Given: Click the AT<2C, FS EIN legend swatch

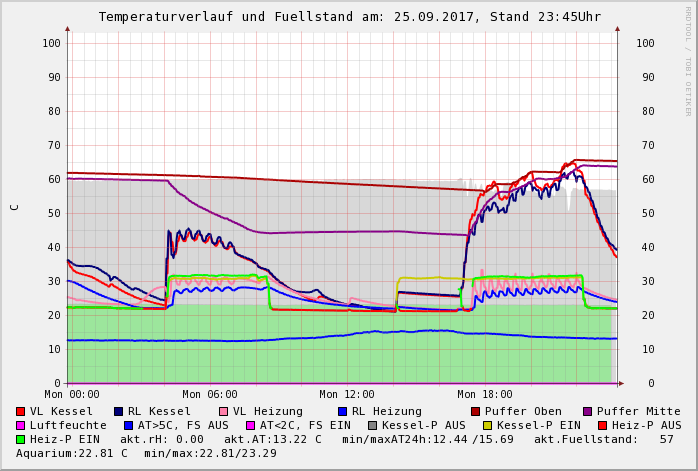Looking at the screenshot, I should [251, 425].
